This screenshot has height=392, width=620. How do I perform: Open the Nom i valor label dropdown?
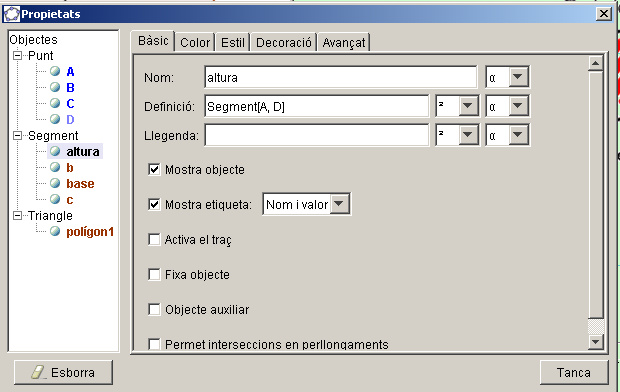pos(339,204)
